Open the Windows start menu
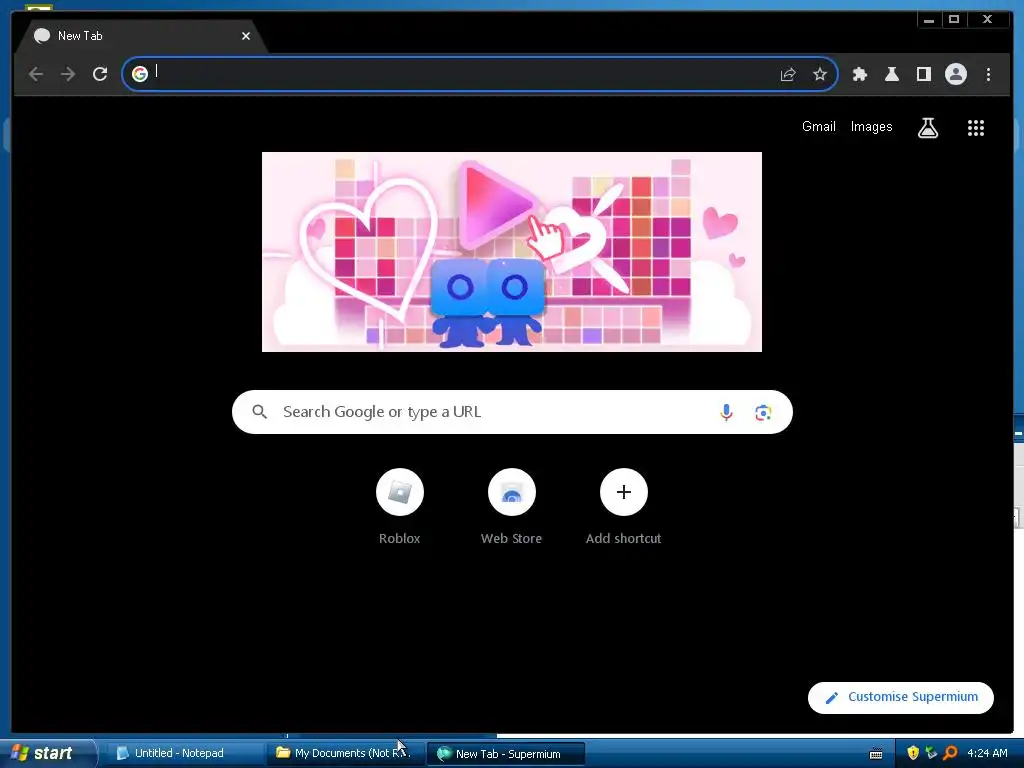This screenshot has height=768, width=1024. point(47,753)
